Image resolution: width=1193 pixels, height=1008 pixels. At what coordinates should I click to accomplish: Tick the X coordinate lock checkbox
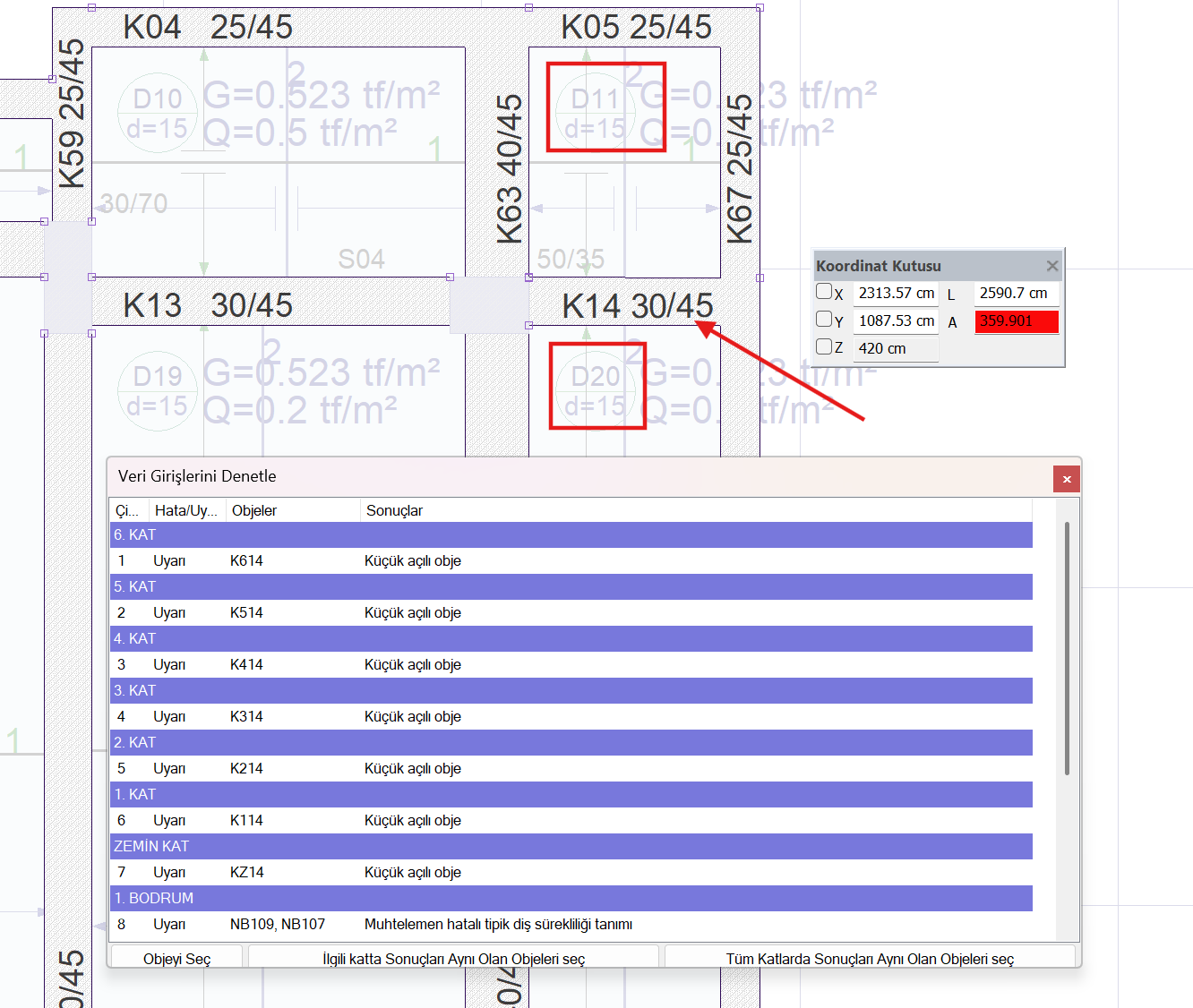(824, 291)
